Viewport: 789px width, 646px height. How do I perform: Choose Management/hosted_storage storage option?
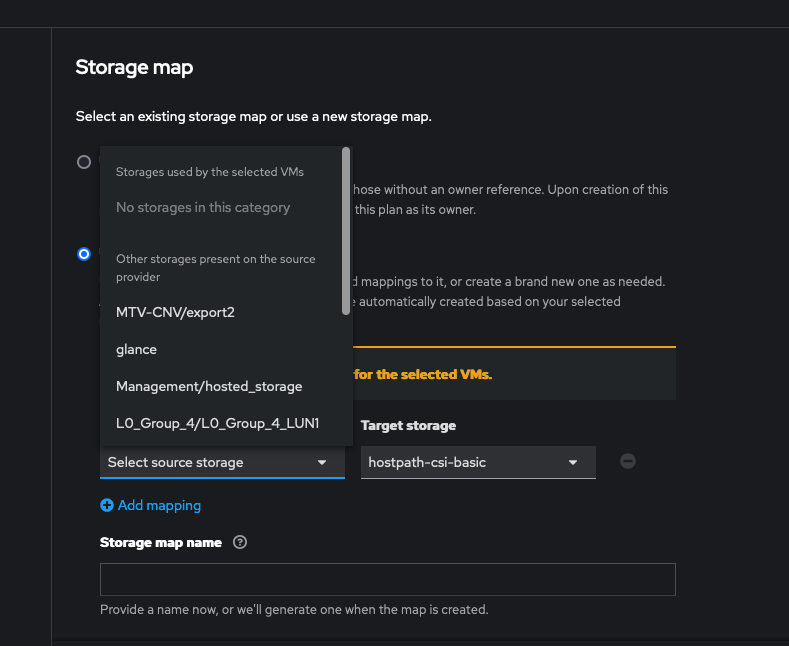tap(209, 386)
